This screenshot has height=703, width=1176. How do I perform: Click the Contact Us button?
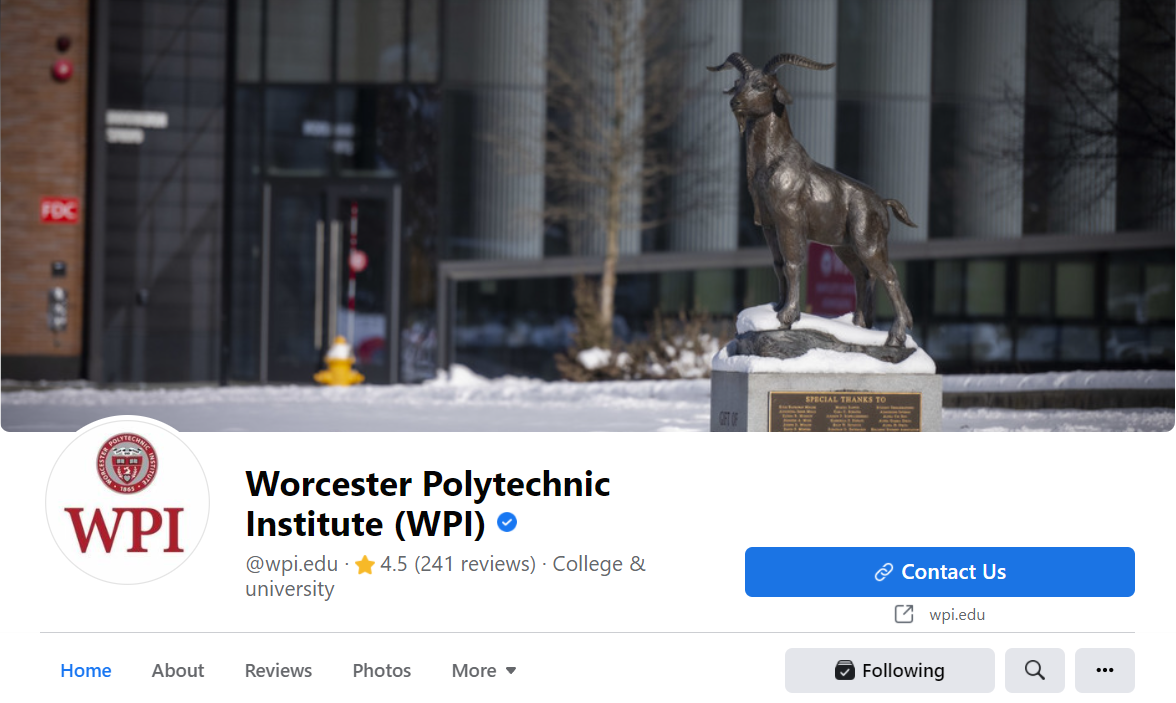coord(939,572)
